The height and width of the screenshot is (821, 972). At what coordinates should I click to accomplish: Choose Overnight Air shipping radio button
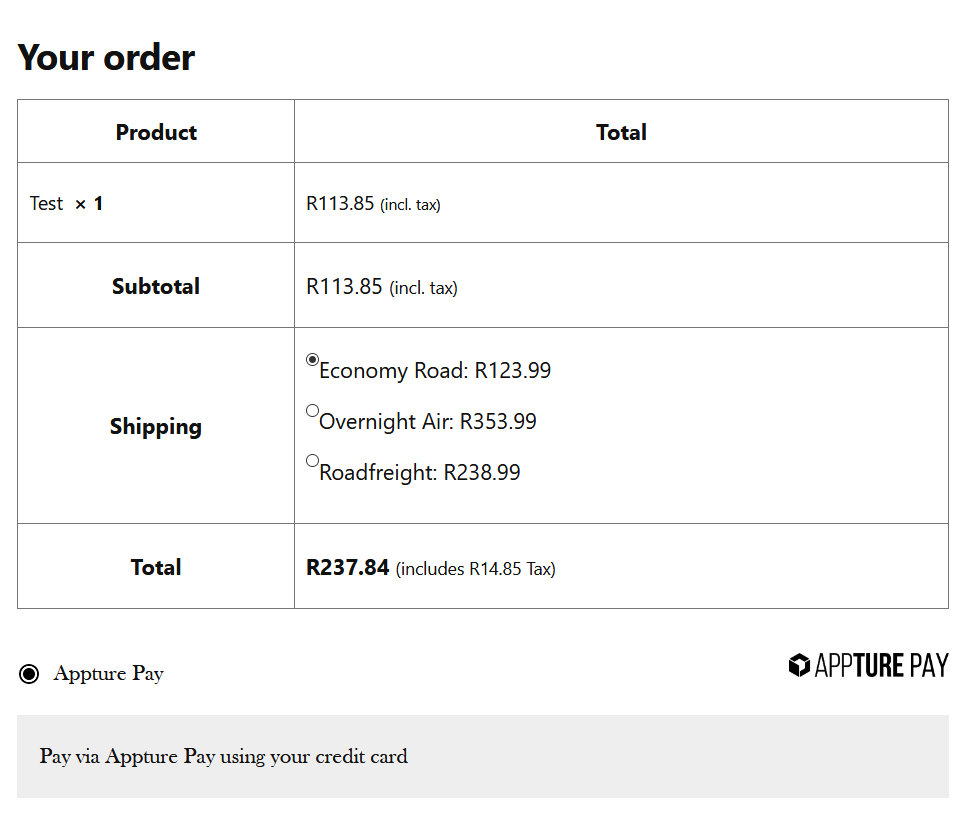[312, 411]
